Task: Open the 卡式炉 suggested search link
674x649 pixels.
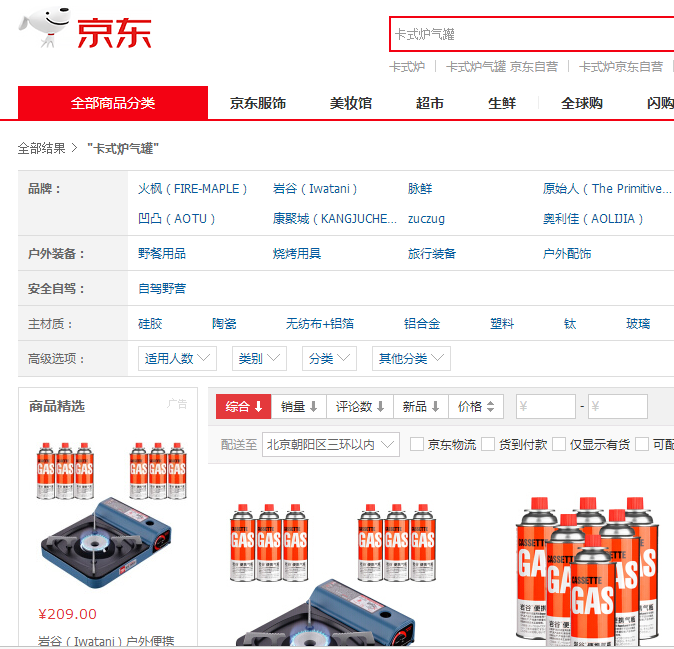Action: 407,67
